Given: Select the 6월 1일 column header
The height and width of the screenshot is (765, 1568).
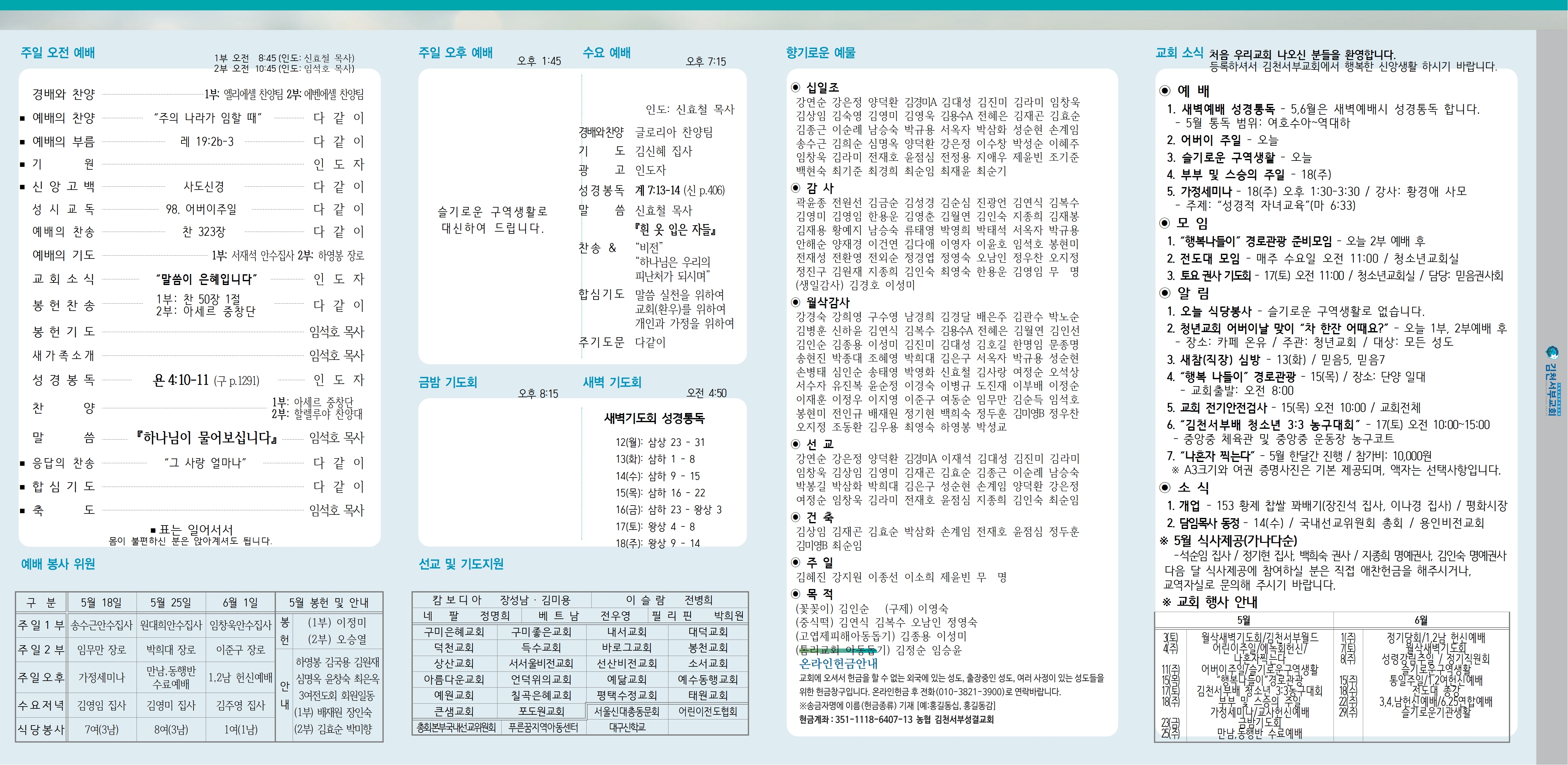Looking at the screenshot, I should [x=241, y=603].
